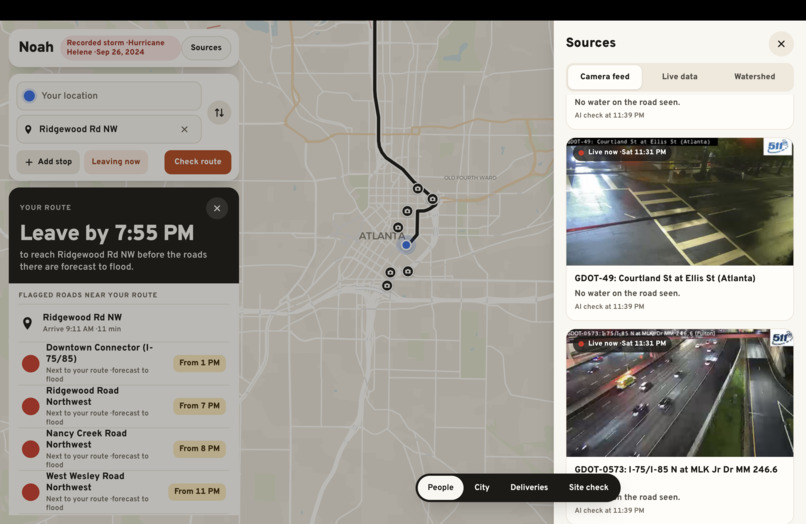Screen dimensions: 806x524
Task: Select the Deliveries mode
Action: pyautogui.click(x=529, y=487)
